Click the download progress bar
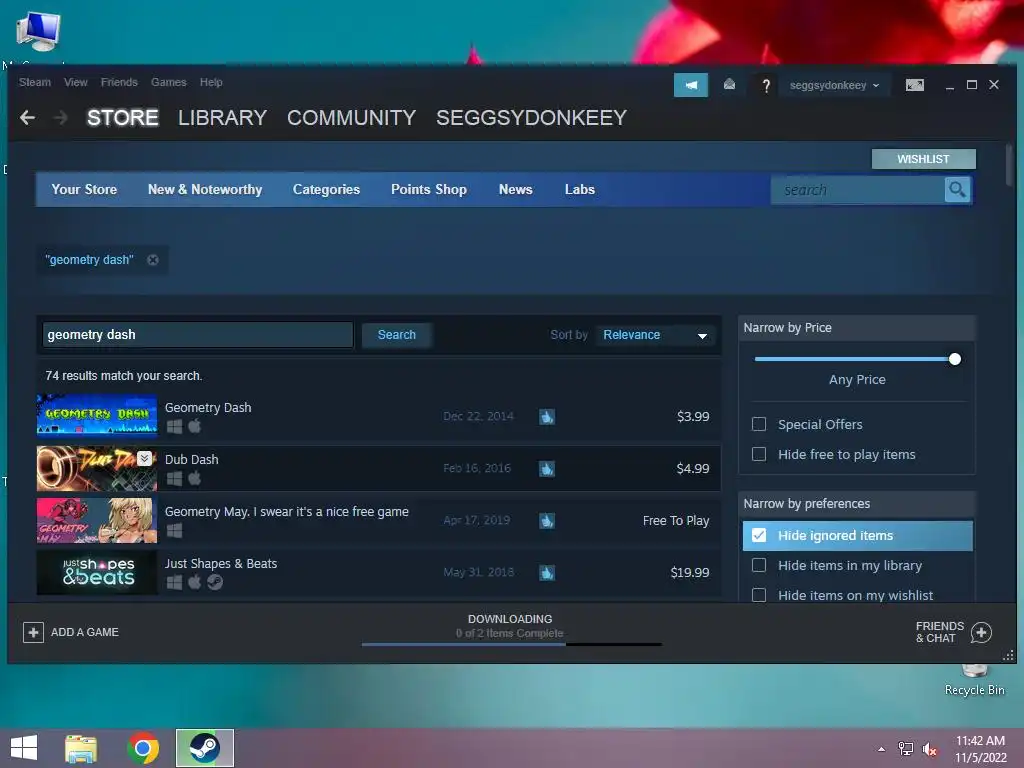Image resolution: width=1024 pixels, height=768 pixels. 511,645
